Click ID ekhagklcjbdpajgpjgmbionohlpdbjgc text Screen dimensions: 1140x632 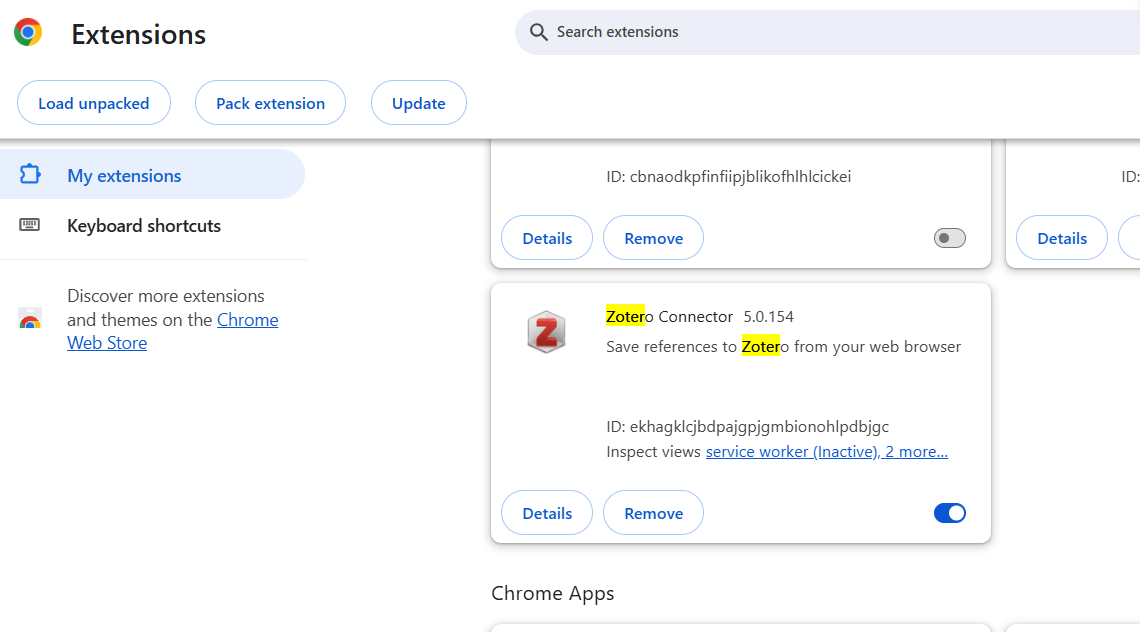pos(747,427)
